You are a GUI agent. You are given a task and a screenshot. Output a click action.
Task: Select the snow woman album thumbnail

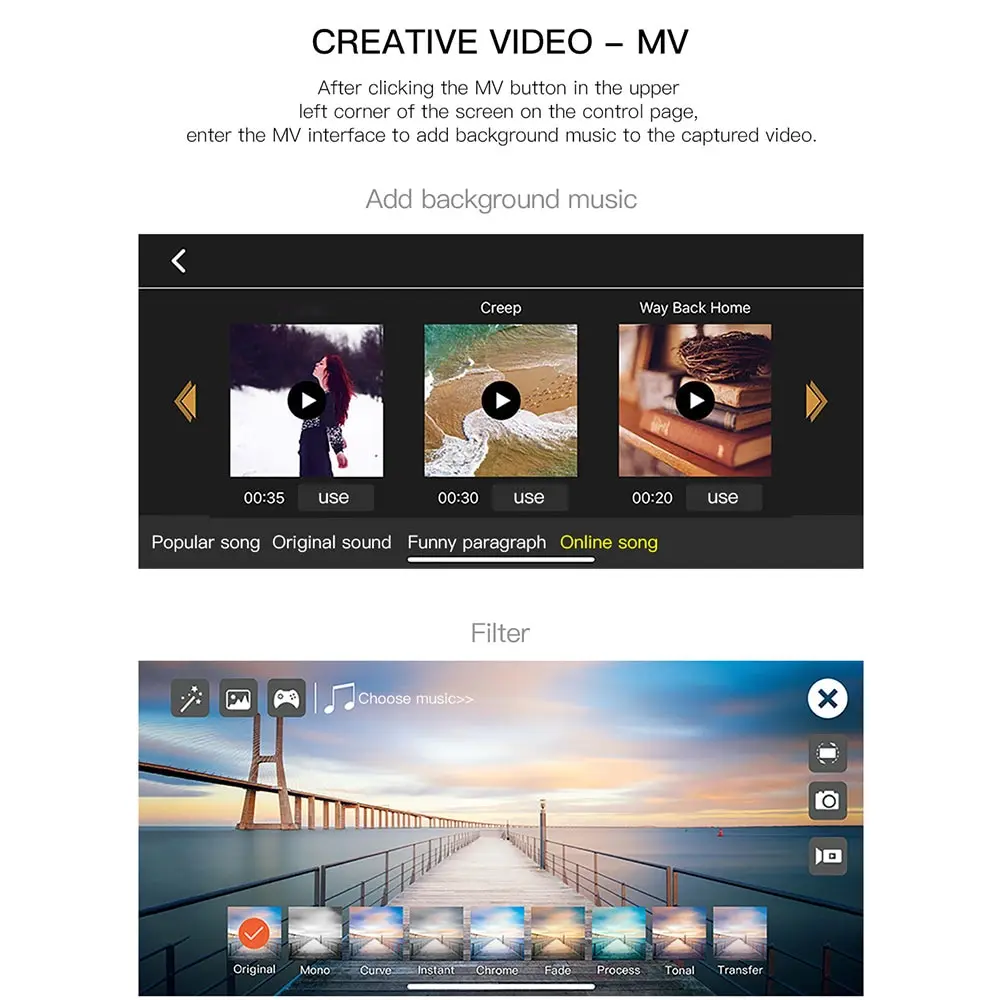(307, 401)
